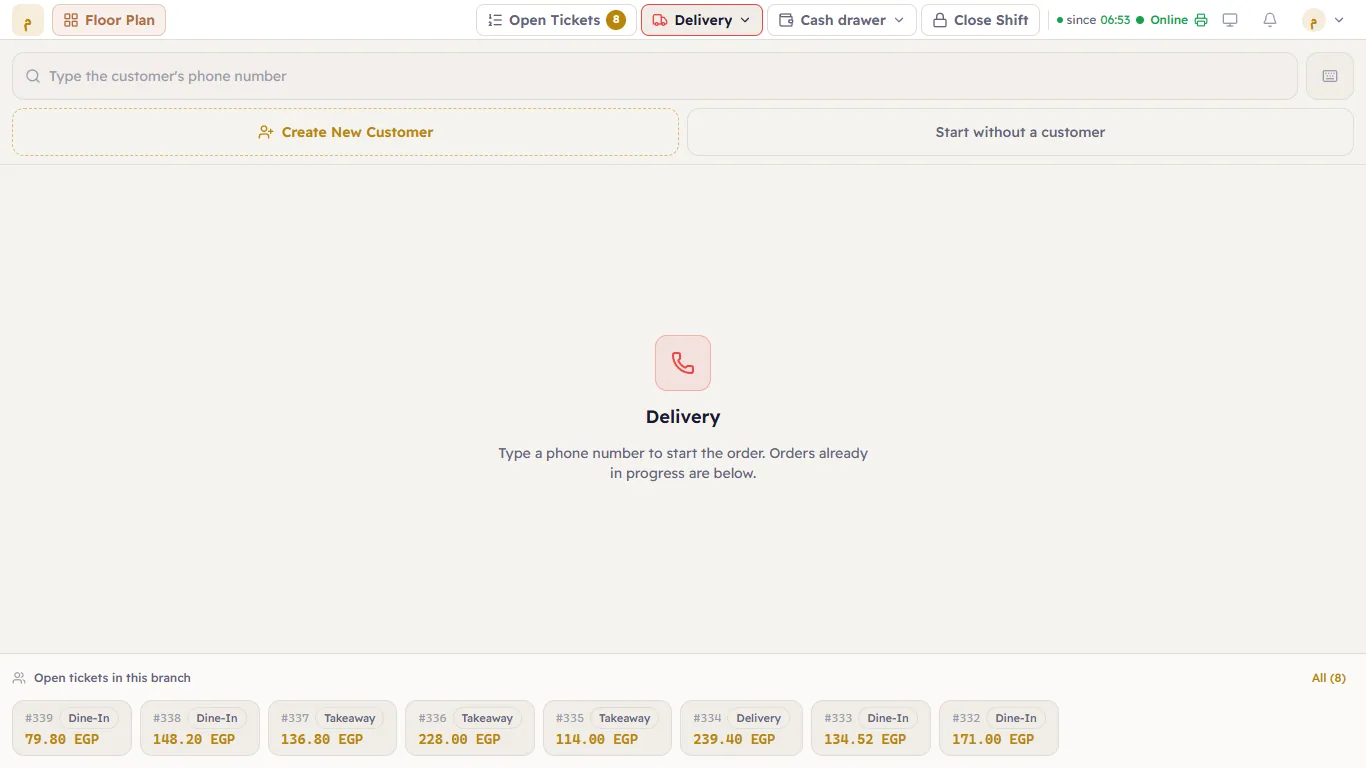Open ticket #334 Delivery 239.40 EGP

click(741, 728)
